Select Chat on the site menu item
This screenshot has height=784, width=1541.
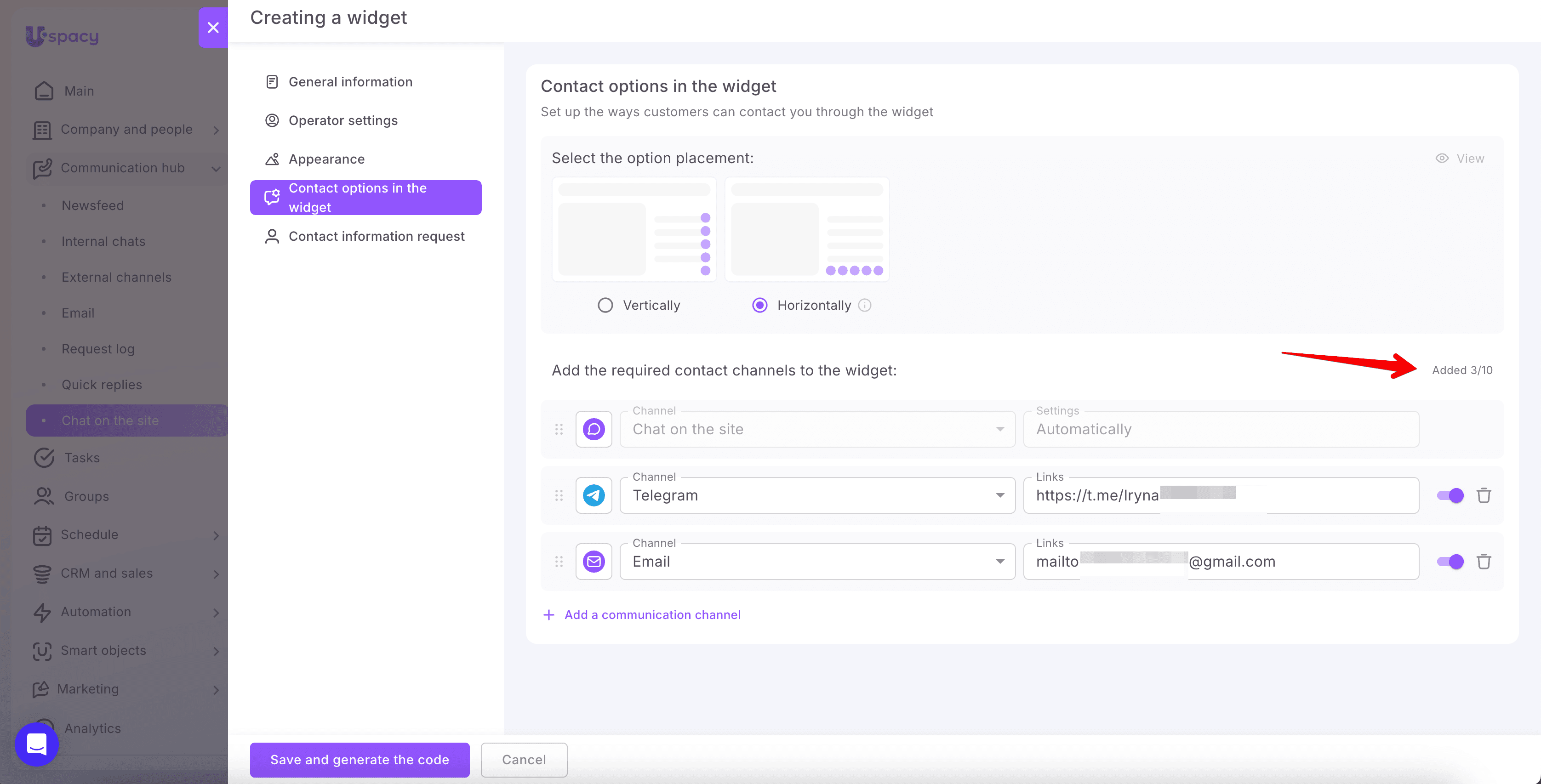click(x=127, y=420)
